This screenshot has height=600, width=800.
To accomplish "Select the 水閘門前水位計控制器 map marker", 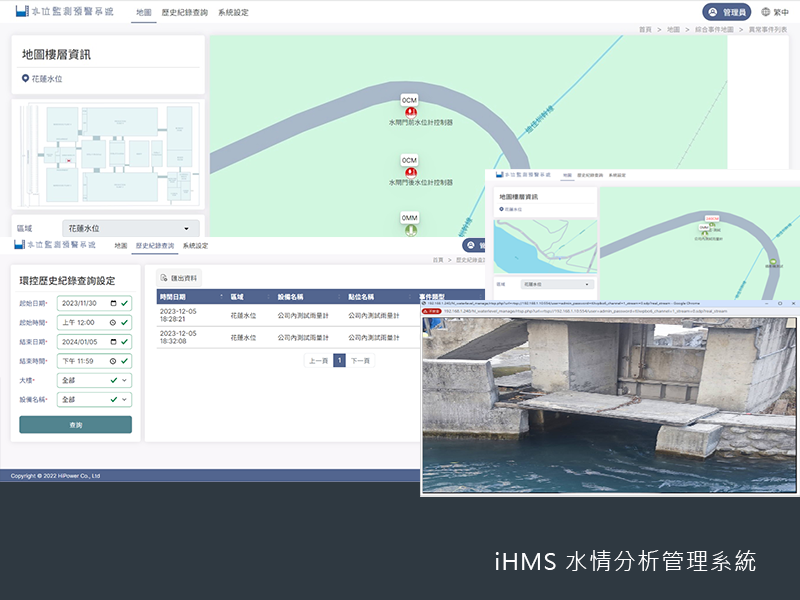I will (x=409, y=112).
